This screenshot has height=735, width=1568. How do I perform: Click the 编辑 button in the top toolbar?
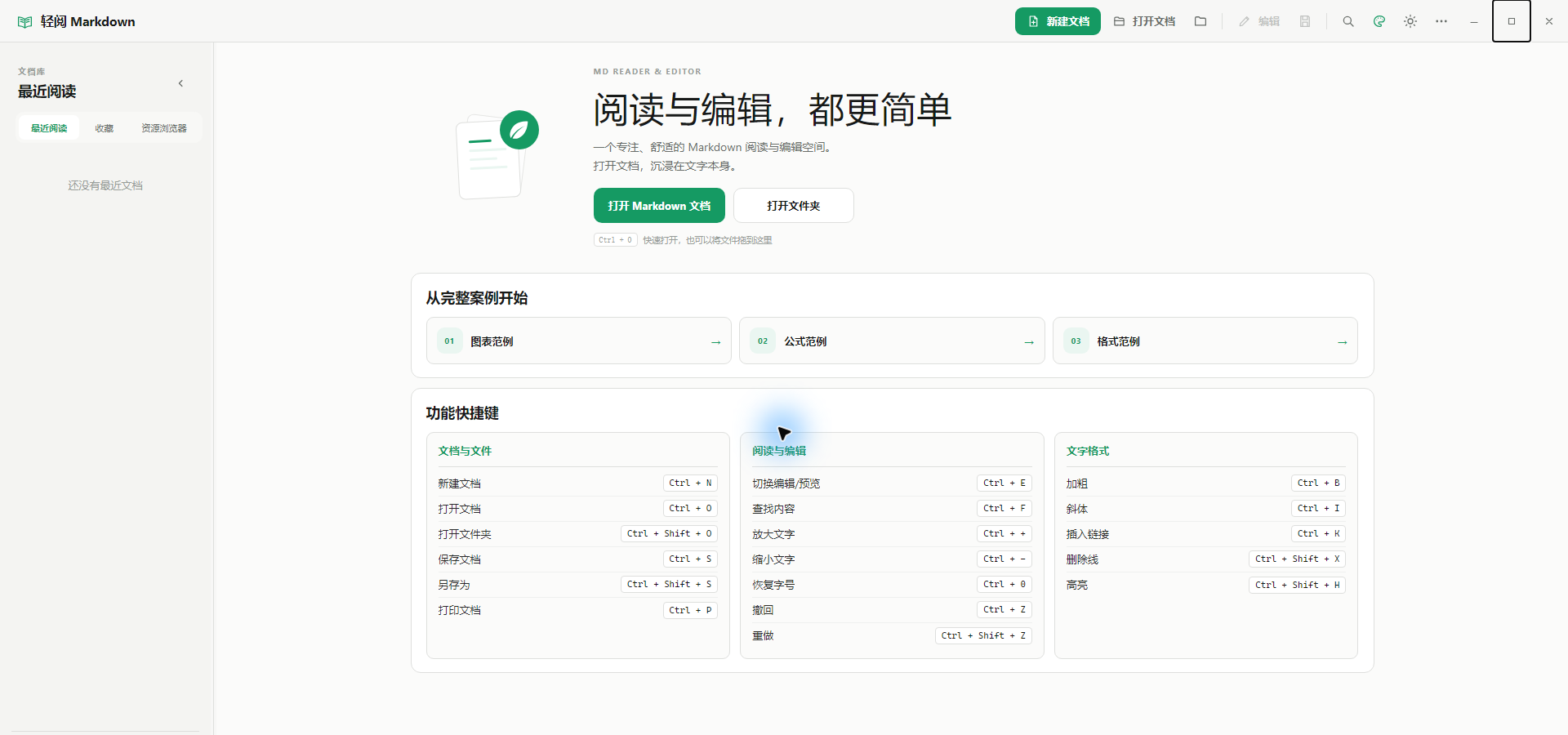[x=1259, y=21]
